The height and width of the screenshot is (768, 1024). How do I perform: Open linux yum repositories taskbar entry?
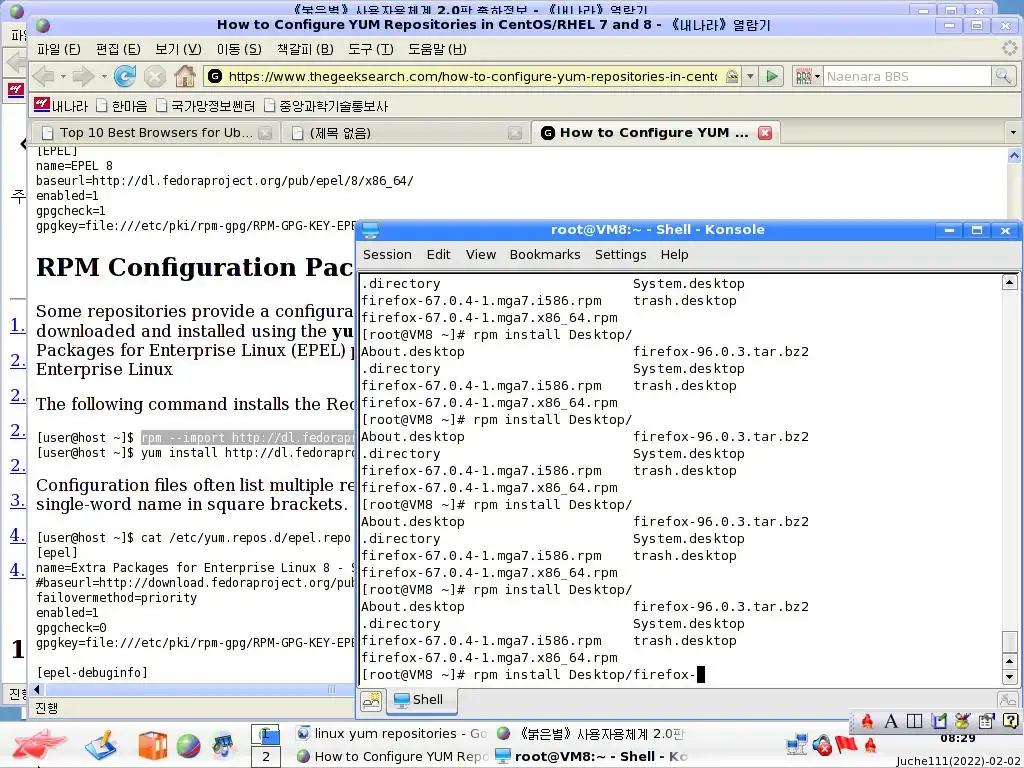pyautogui.click(x=391, y=733)
